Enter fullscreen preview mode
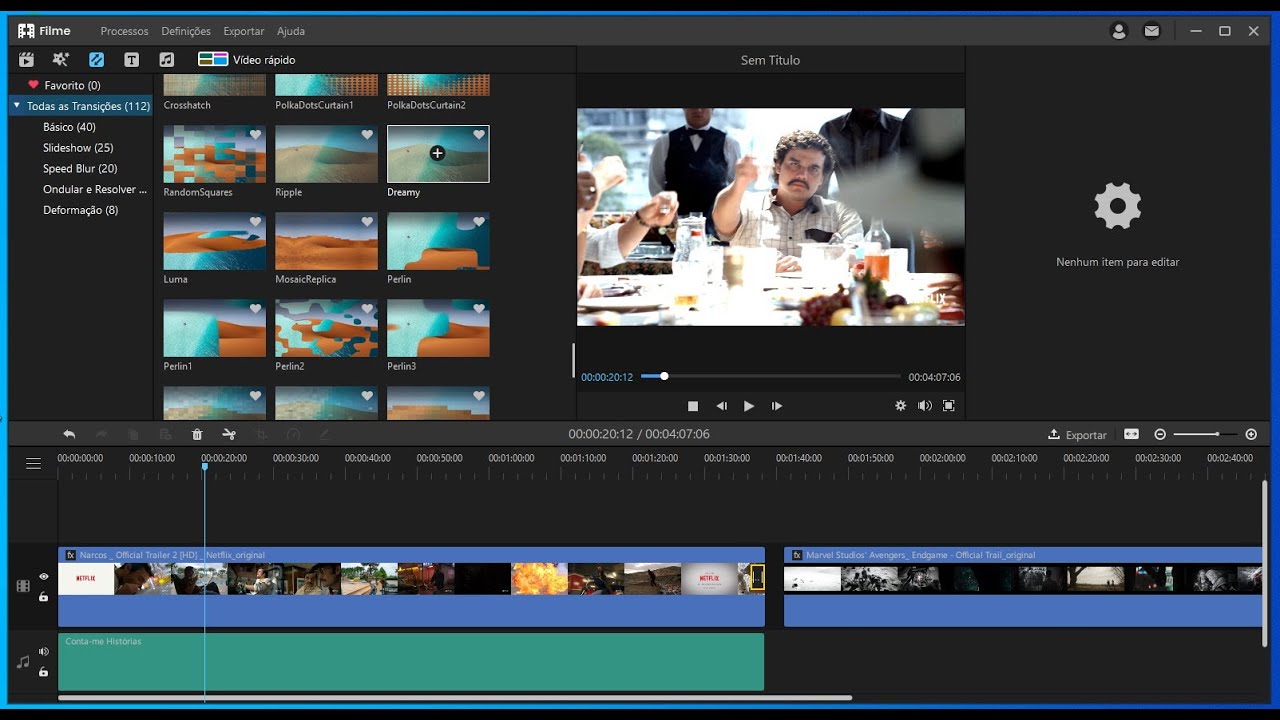The width and height of the screenshot is (1280, 720). click(949, 406)
